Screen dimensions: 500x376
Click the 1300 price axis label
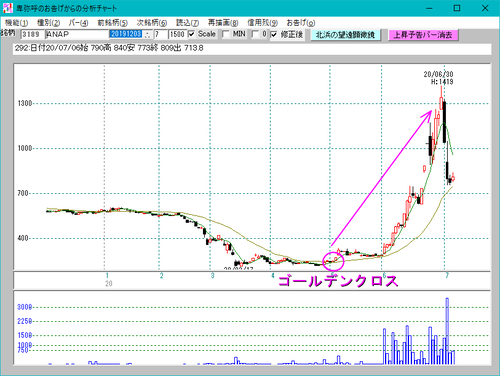(25, 103)
